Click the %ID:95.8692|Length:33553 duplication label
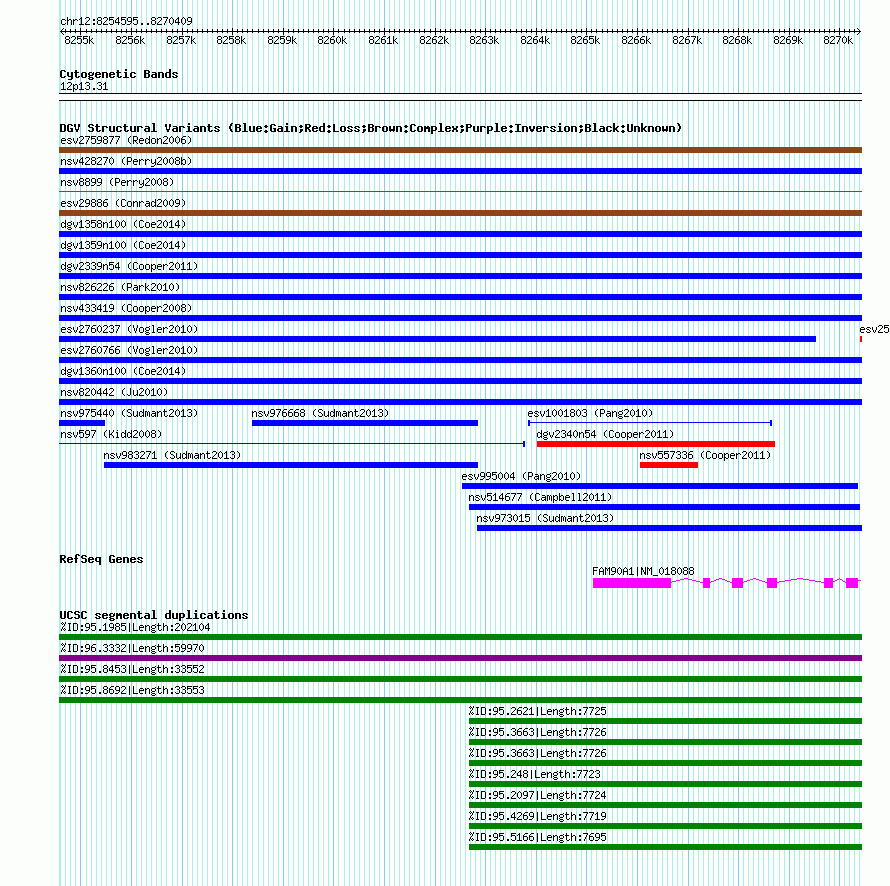This screenshot has height=886, width=890. (132, 690)
